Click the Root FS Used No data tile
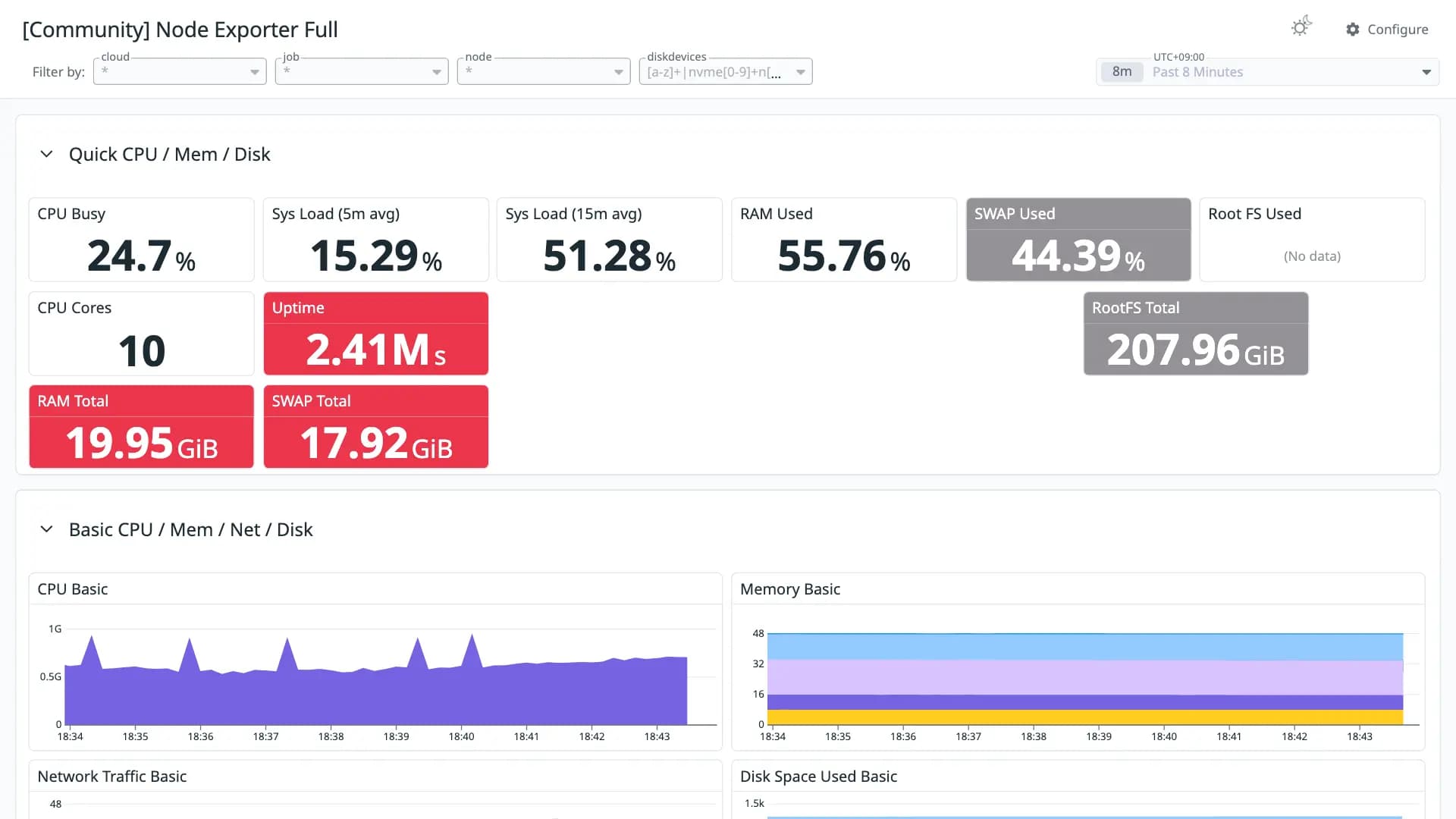The height and width of the screenshot is (819, 1456). 1312,240
